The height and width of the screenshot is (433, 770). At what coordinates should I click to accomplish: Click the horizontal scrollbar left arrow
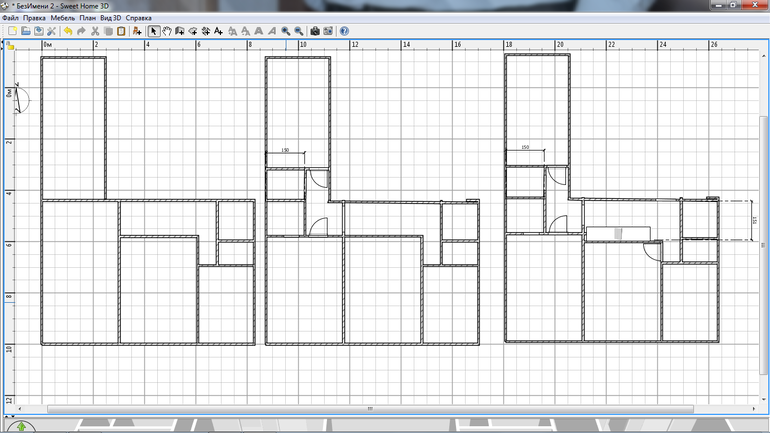point(20,408)
